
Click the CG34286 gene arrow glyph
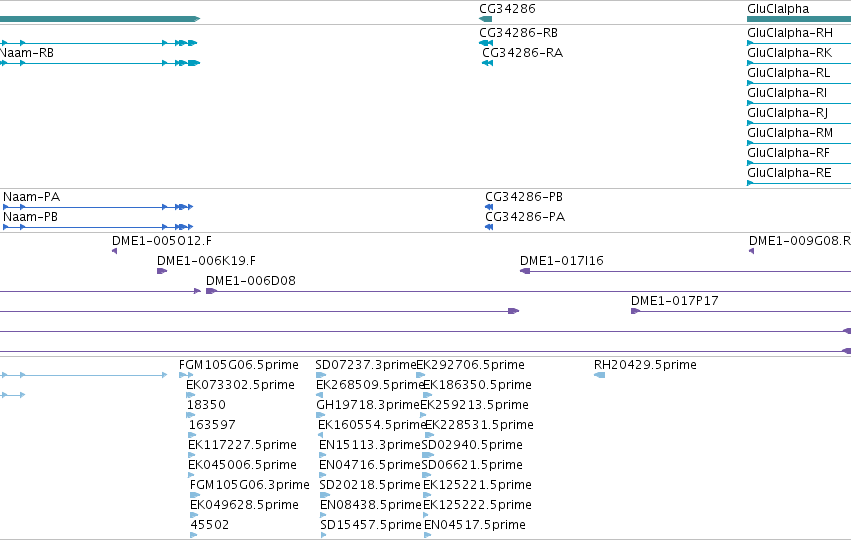click(x=485, y=19)
